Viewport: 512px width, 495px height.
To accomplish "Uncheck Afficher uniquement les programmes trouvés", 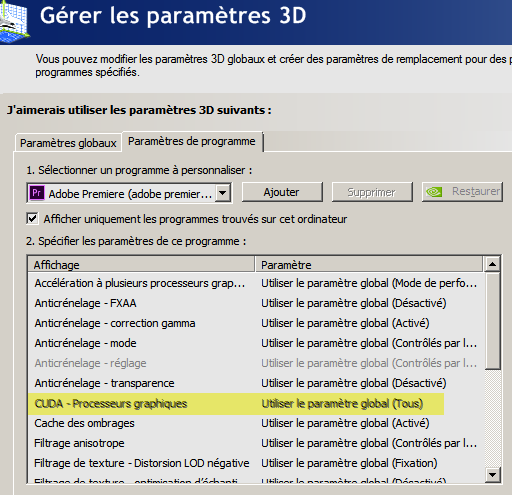I will pos(32,219).
